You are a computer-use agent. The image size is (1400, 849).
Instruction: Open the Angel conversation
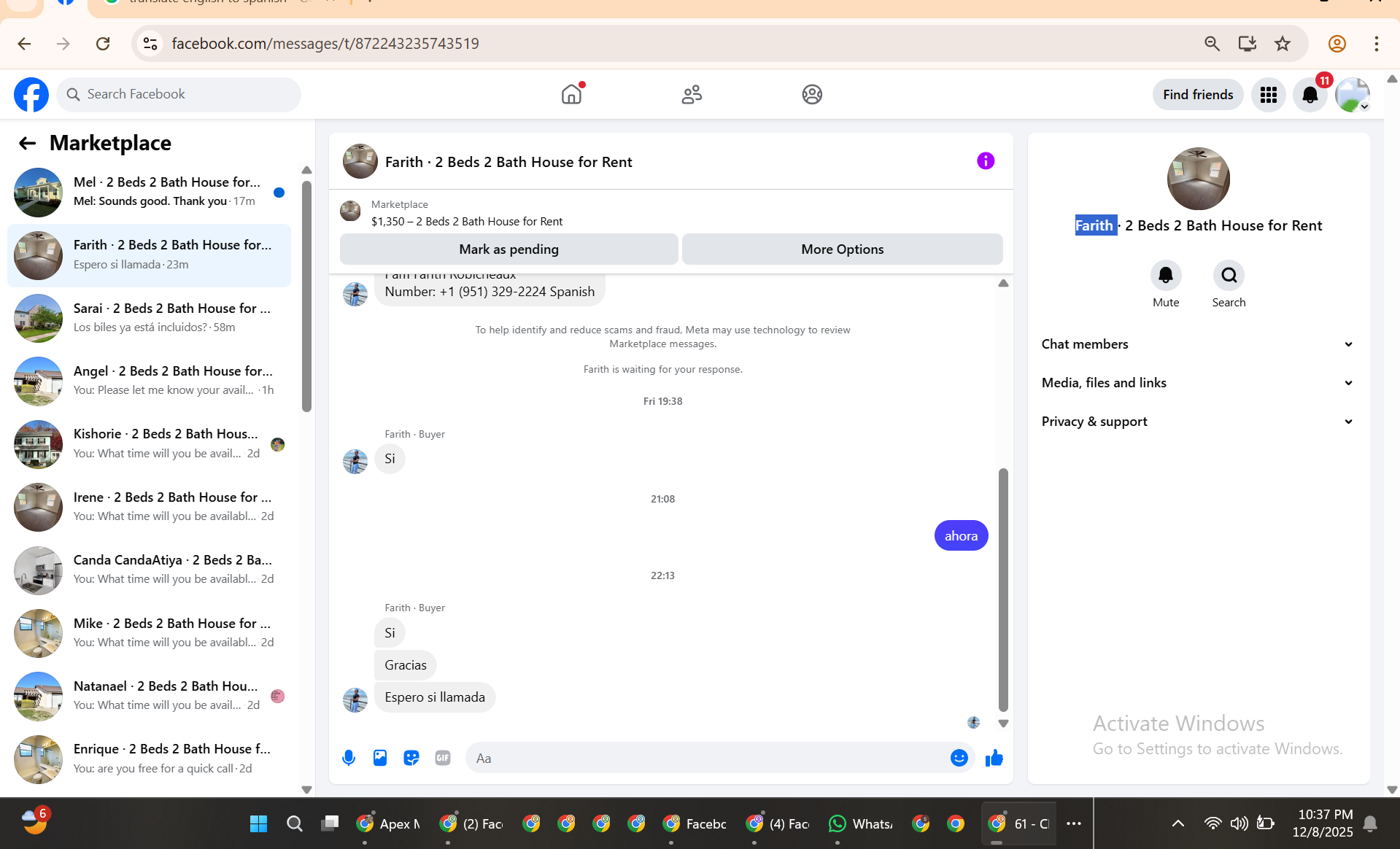(149, 381)
